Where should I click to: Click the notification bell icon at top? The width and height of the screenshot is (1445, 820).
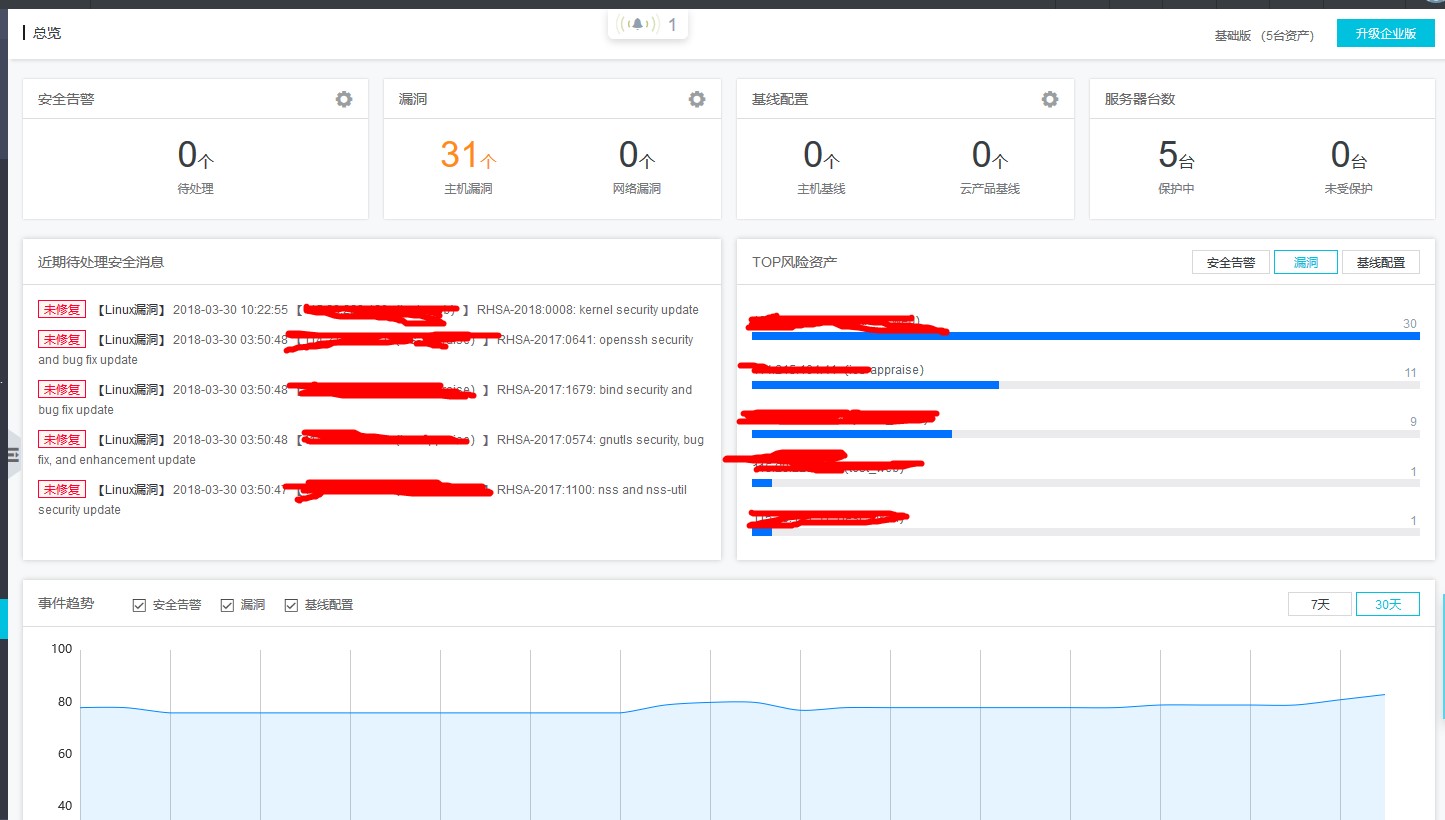click(637, 24)
